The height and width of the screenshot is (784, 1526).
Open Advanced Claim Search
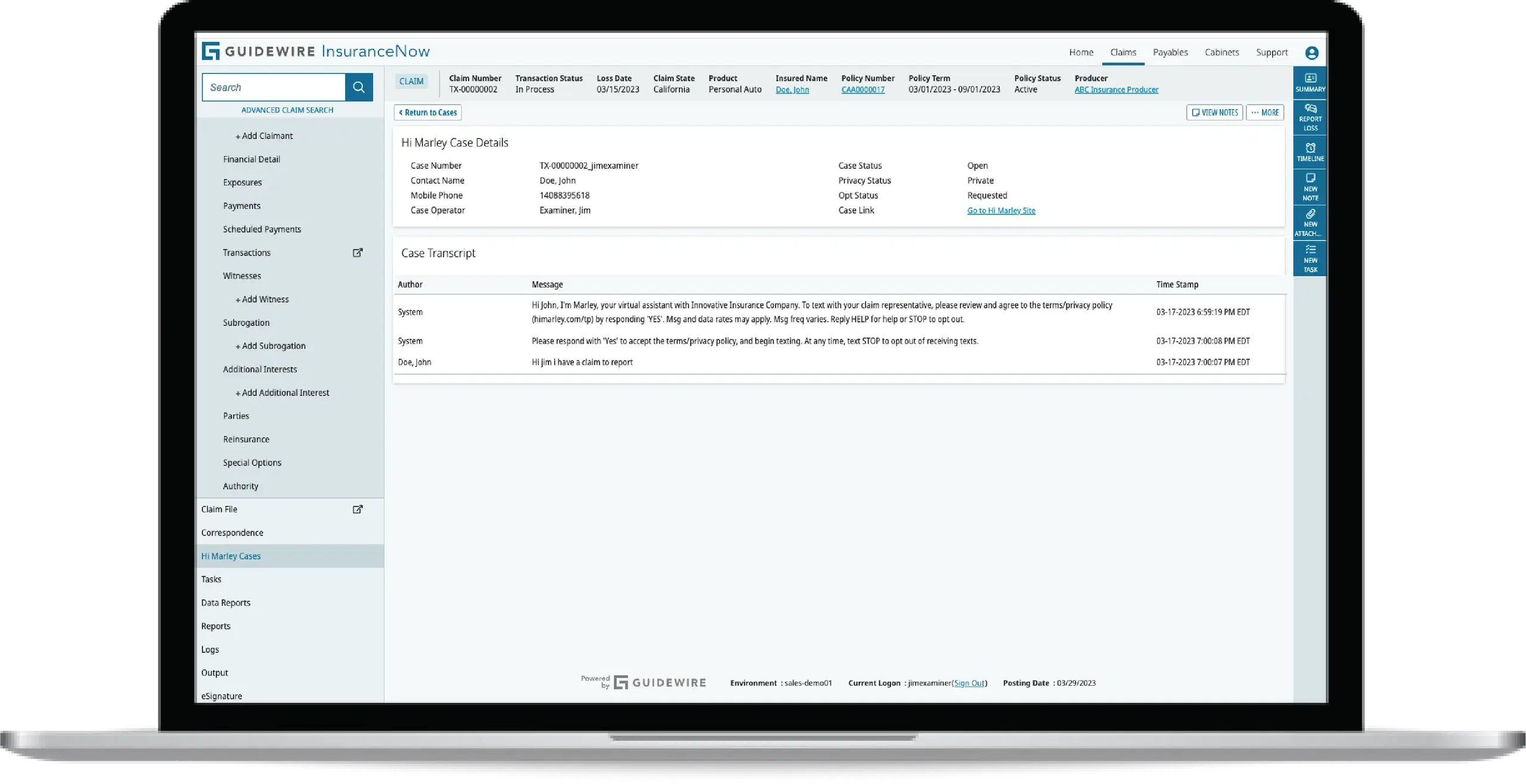pos(287,110)
